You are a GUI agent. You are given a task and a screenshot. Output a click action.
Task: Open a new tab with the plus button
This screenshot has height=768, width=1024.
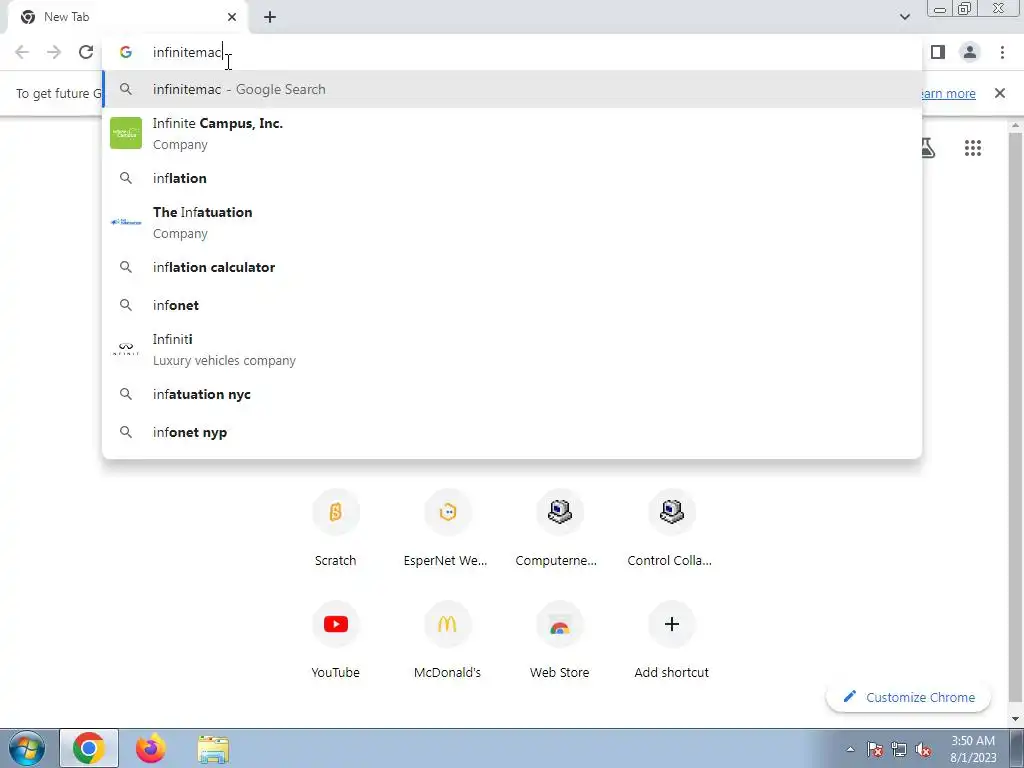point(270,17)
